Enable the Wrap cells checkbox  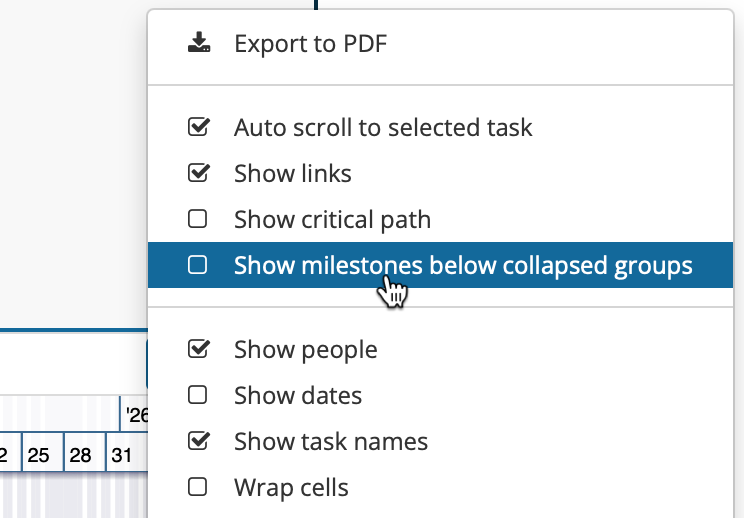198,487
